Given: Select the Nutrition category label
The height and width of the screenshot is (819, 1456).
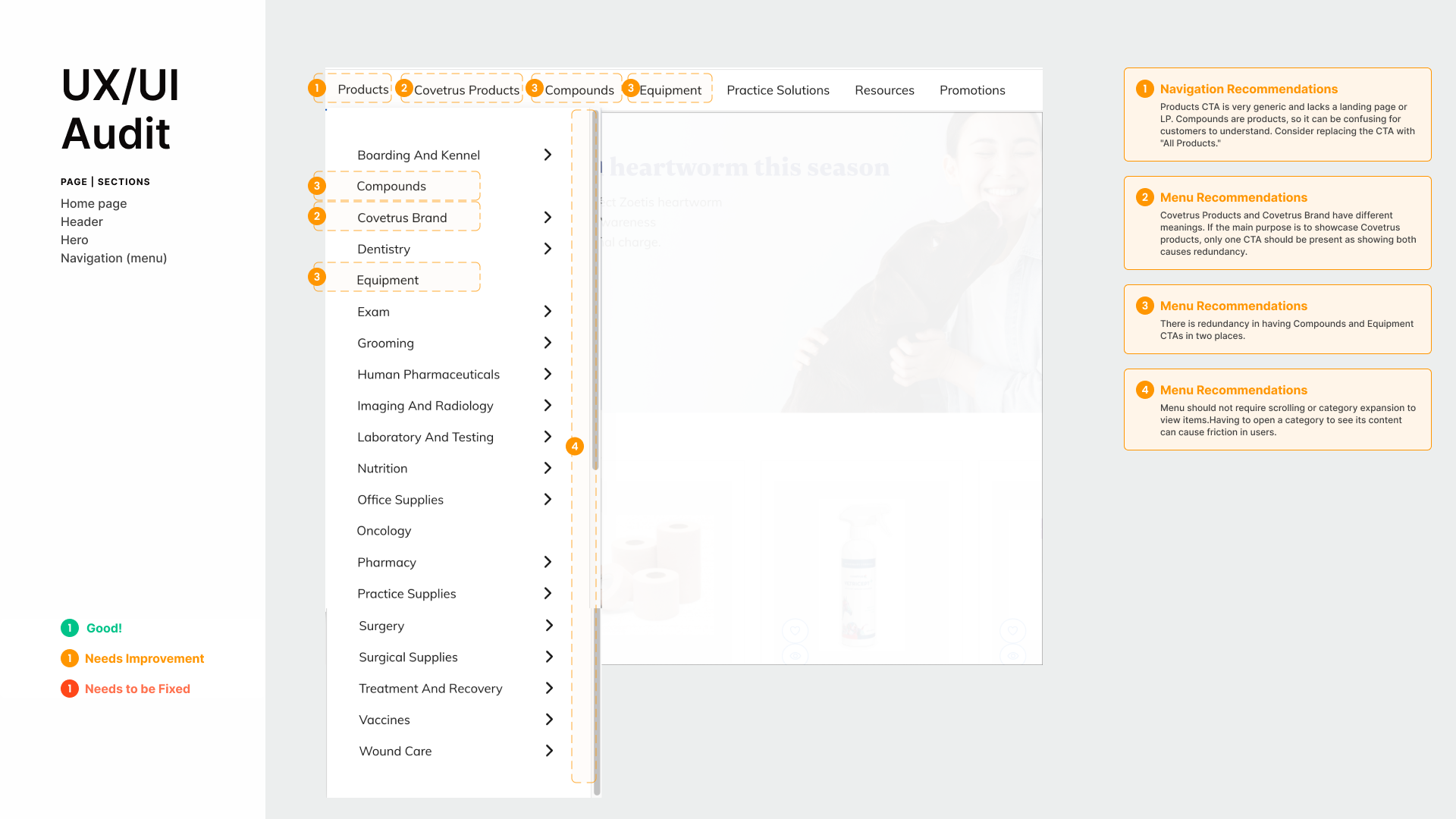Looking at the screenshot, I should (x=382, y=469).
